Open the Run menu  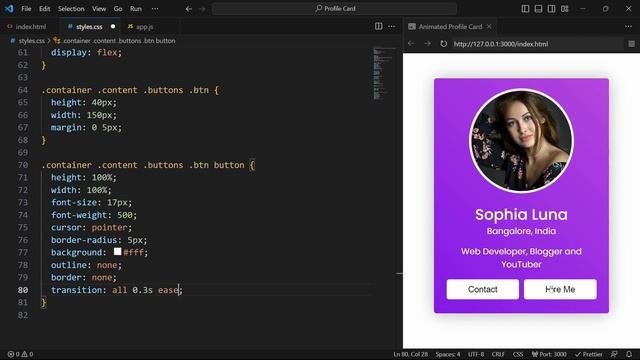click(x=136, y=9)
